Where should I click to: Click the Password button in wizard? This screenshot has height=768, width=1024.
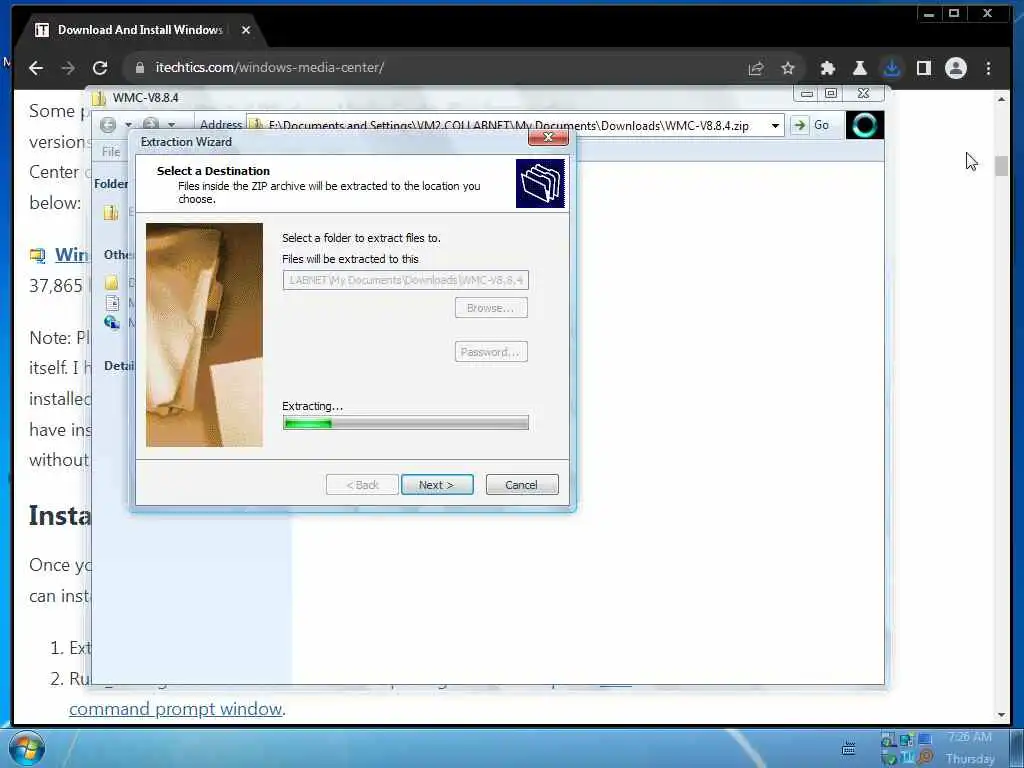tap(491, 352)
